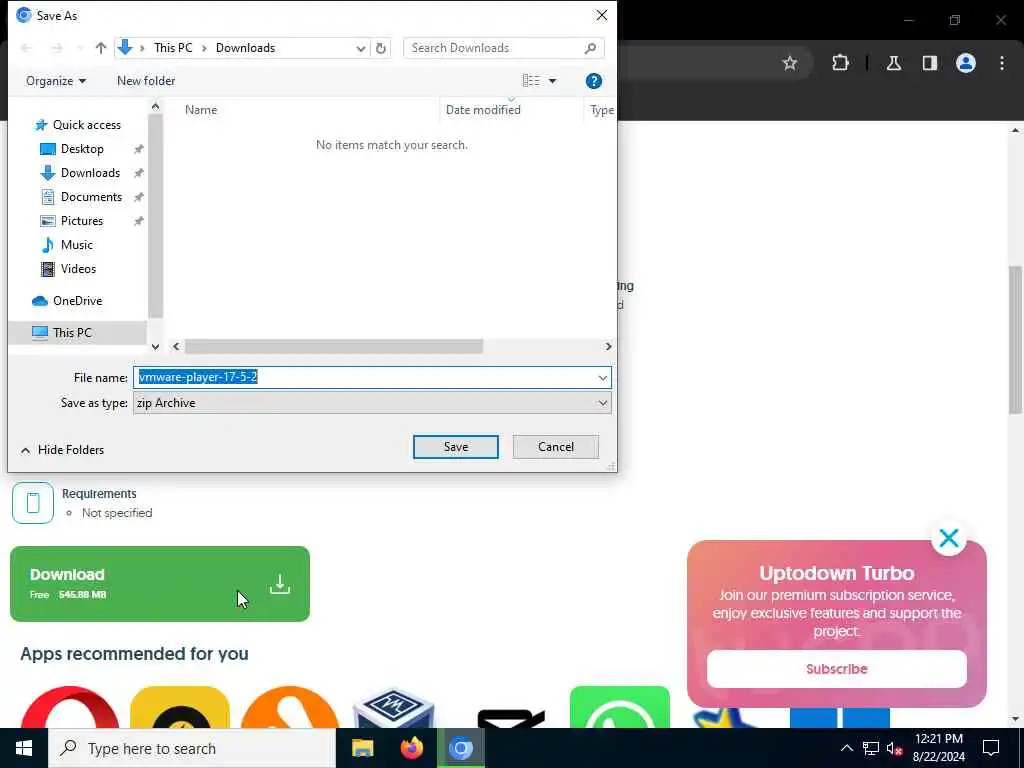Click the Requirements phone icon
Image resolution: width=1024 pixels, height=768 pixels.
[33, 503]
